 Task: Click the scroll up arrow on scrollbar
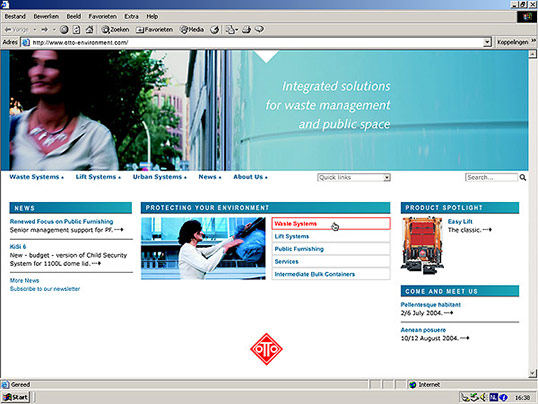pos(533,54)
